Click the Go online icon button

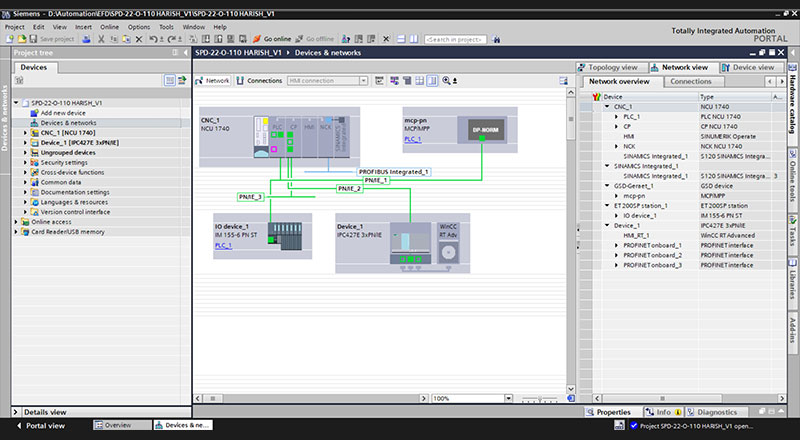[x=272, y=39]
